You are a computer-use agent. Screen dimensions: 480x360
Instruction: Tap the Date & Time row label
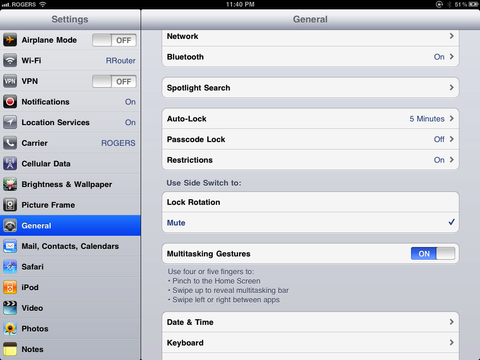tap(190, 322)
